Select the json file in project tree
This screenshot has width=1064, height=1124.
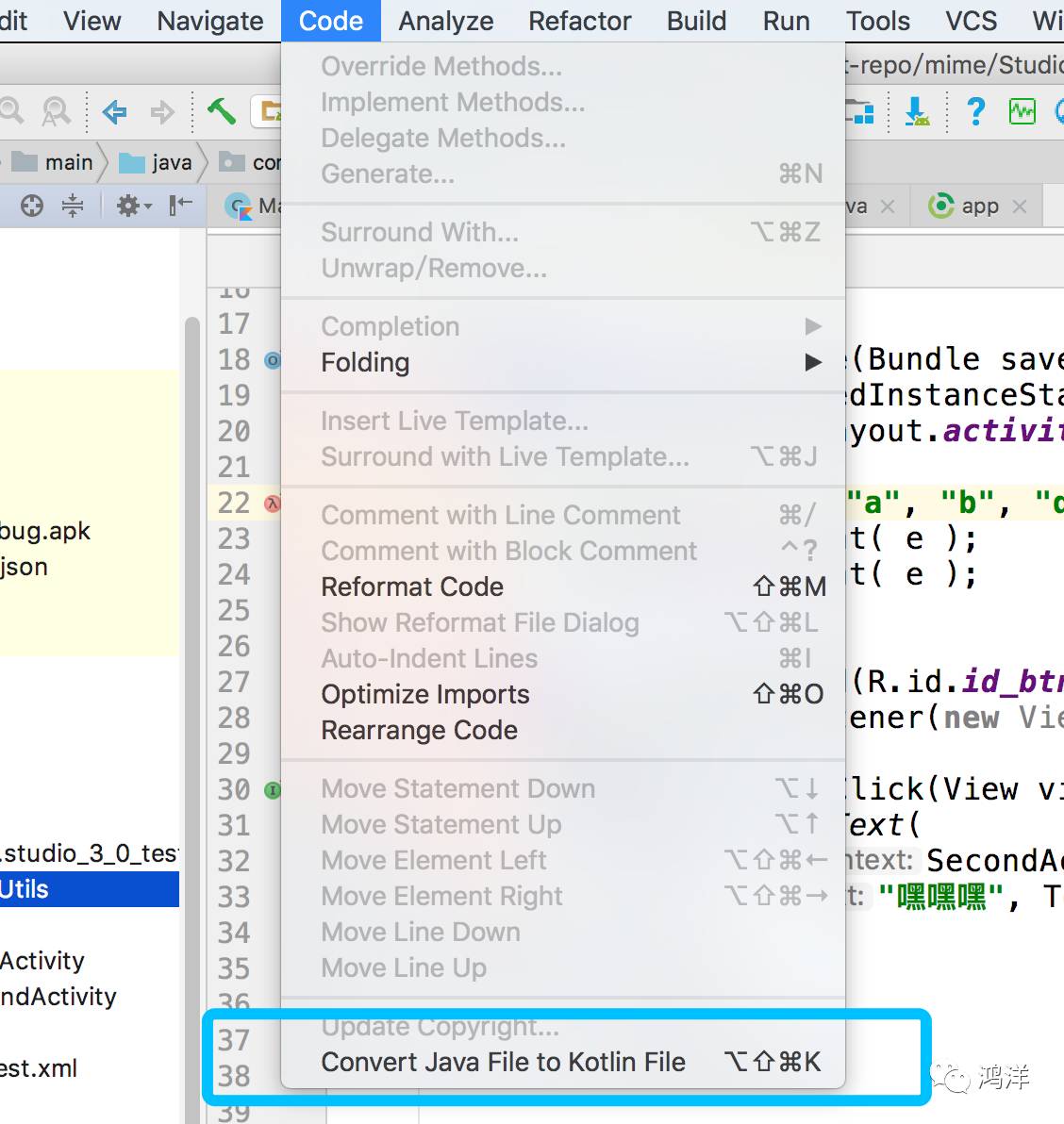click(x=24, y=567)
